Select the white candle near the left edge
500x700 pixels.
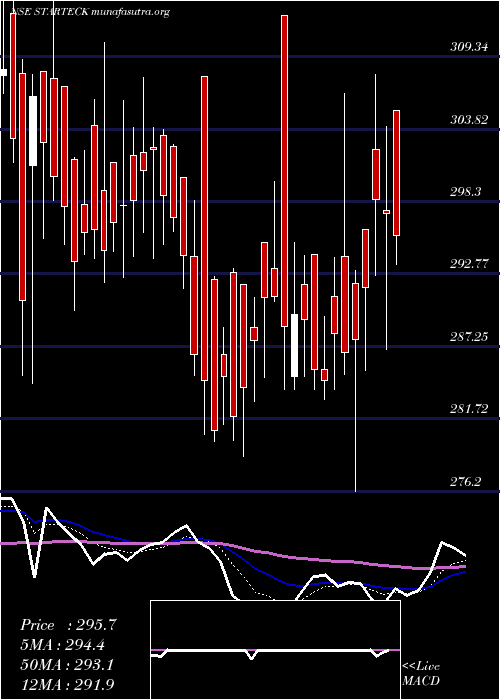click(33, 131)
